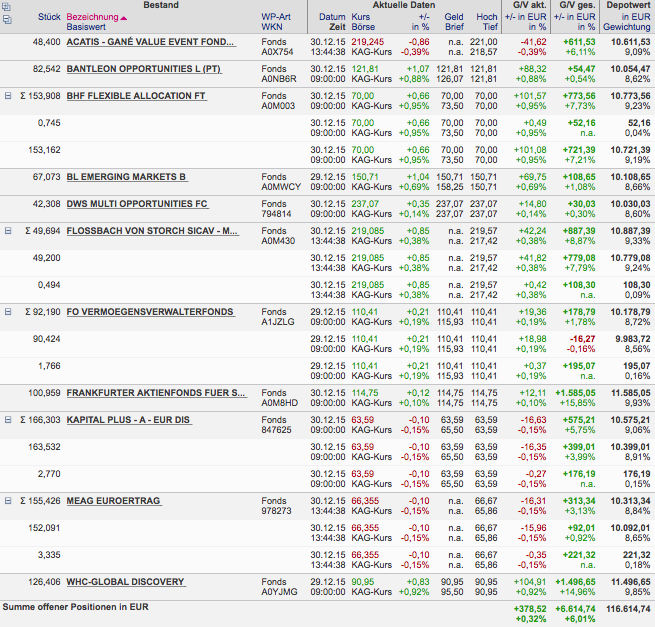Click total G/V akt. value +378,52
Viewport: 655px width, 627px height.
530,609
